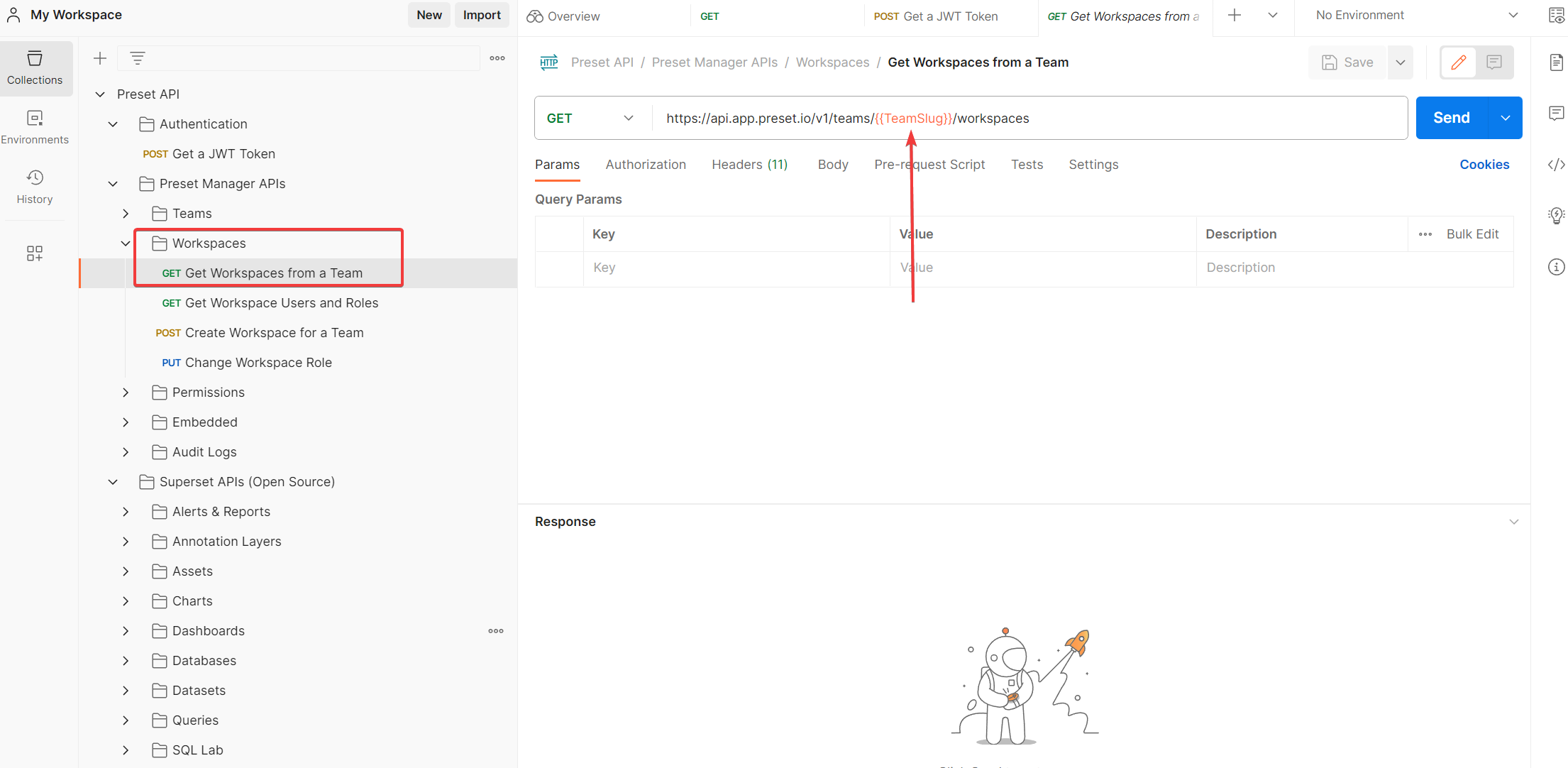Open Cookies settings link
The width and height of the screenshot is (1568, 768).
(1484, 164)
